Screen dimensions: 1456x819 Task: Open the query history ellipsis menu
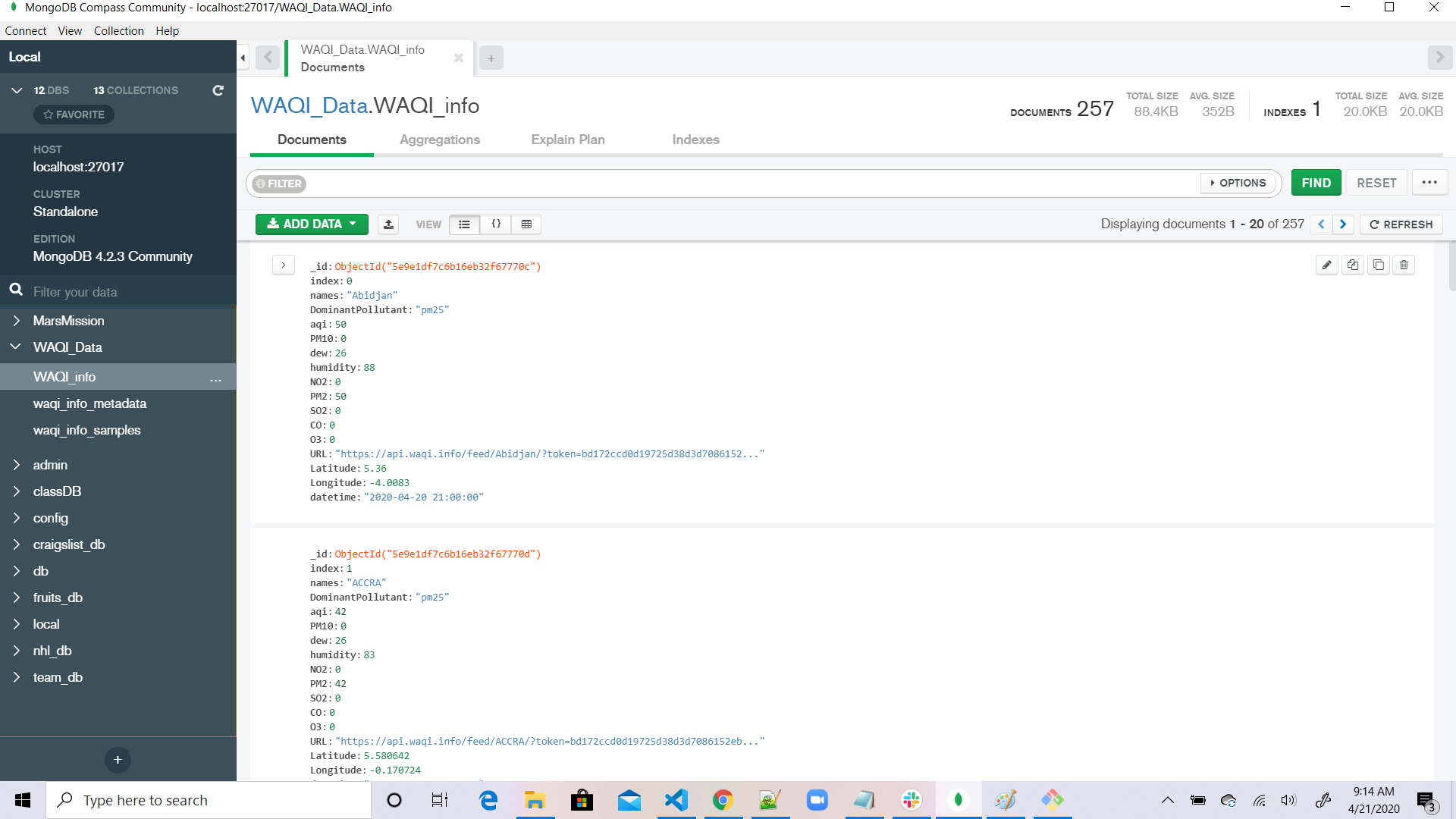tap(1429, 183)
